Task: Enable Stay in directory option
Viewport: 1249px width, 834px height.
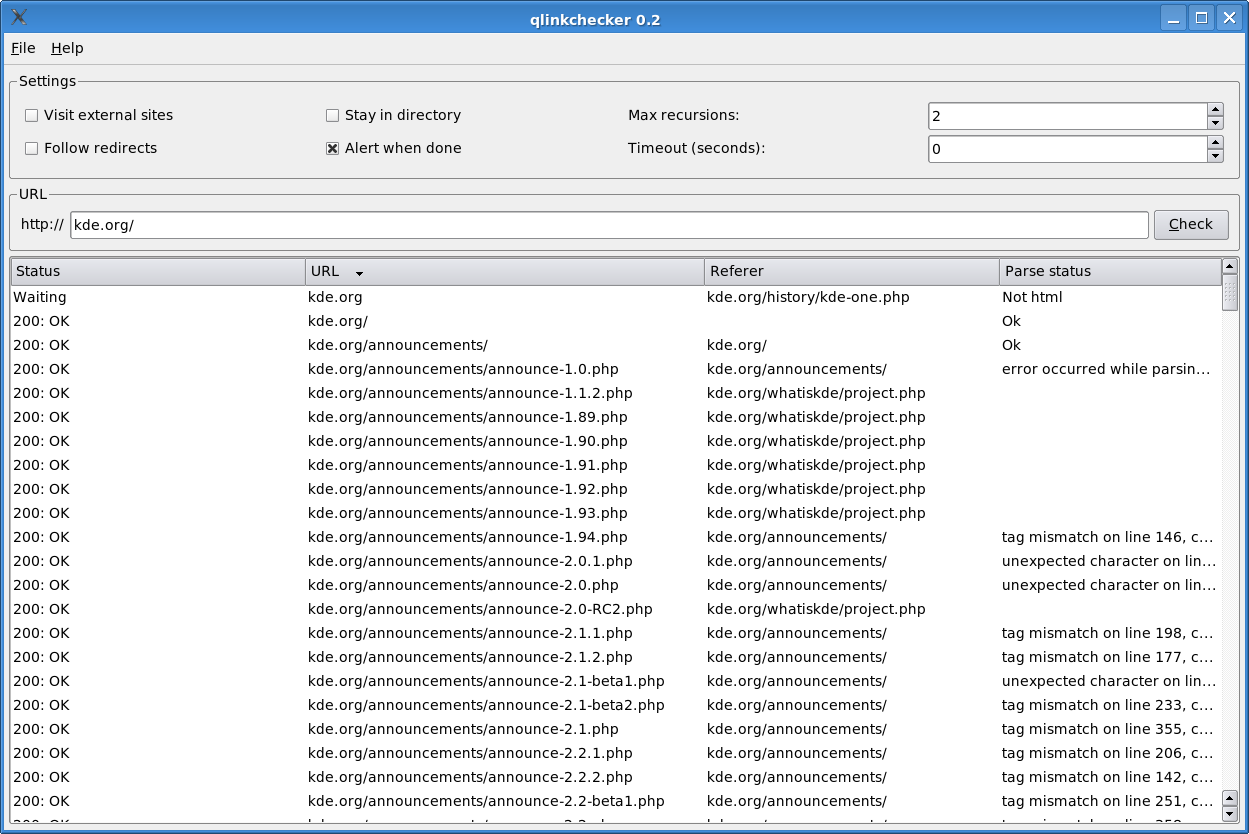Action: pos(394,115)
